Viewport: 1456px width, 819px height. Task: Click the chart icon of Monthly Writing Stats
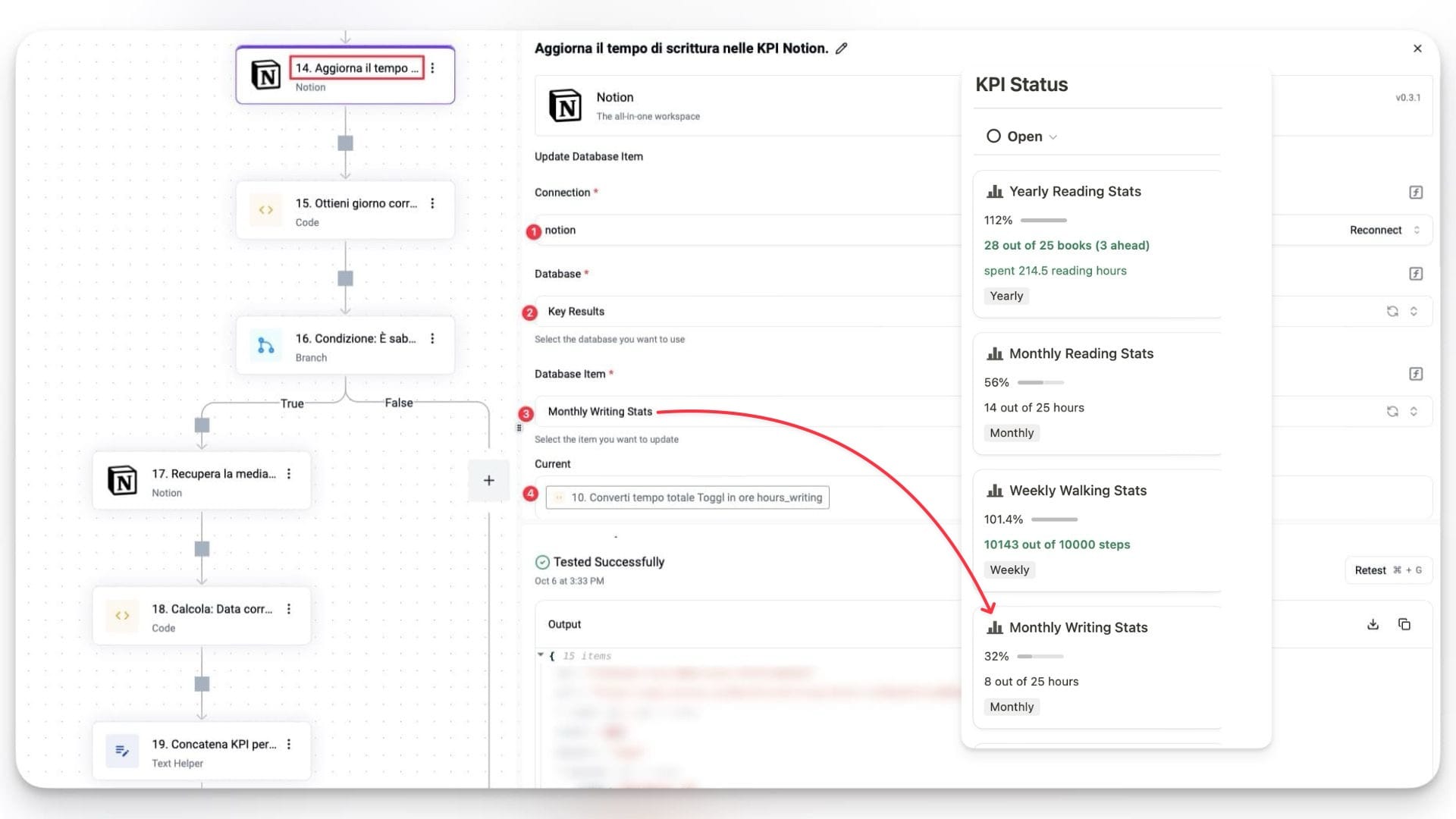[x=994, y=628]
